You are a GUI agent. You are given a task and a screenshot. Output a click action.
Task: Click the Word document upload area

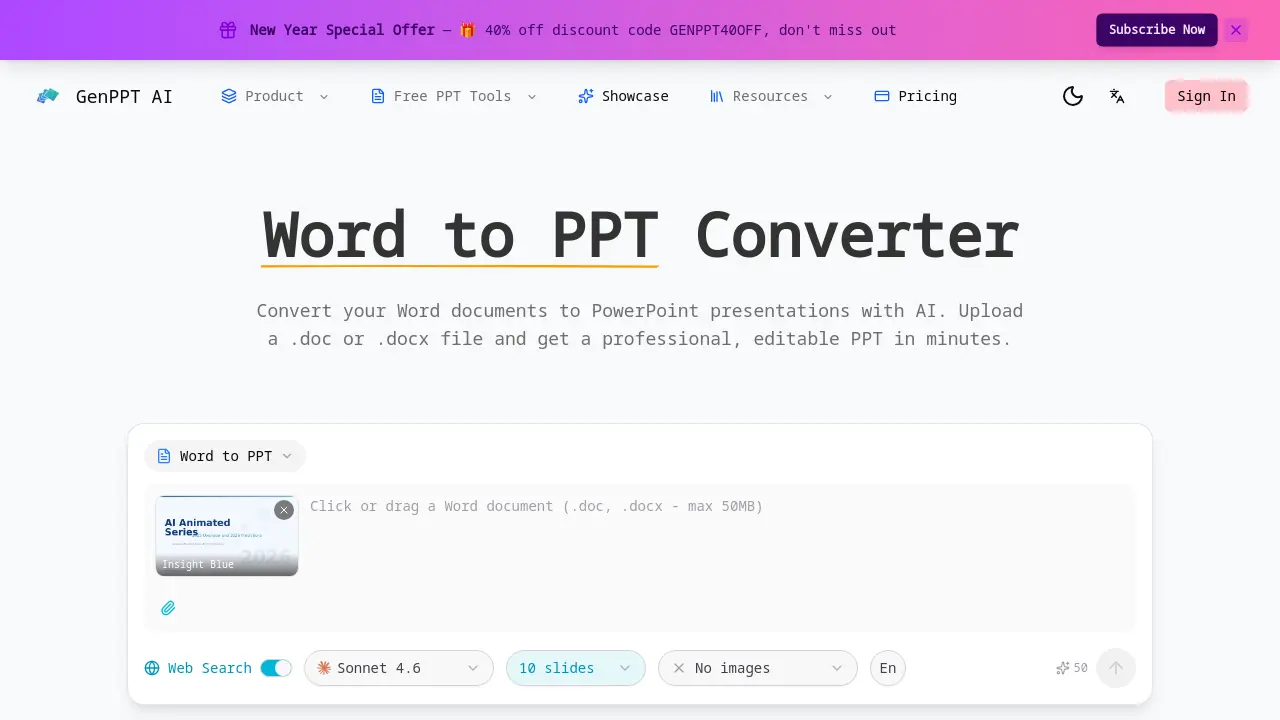(640, 558)
